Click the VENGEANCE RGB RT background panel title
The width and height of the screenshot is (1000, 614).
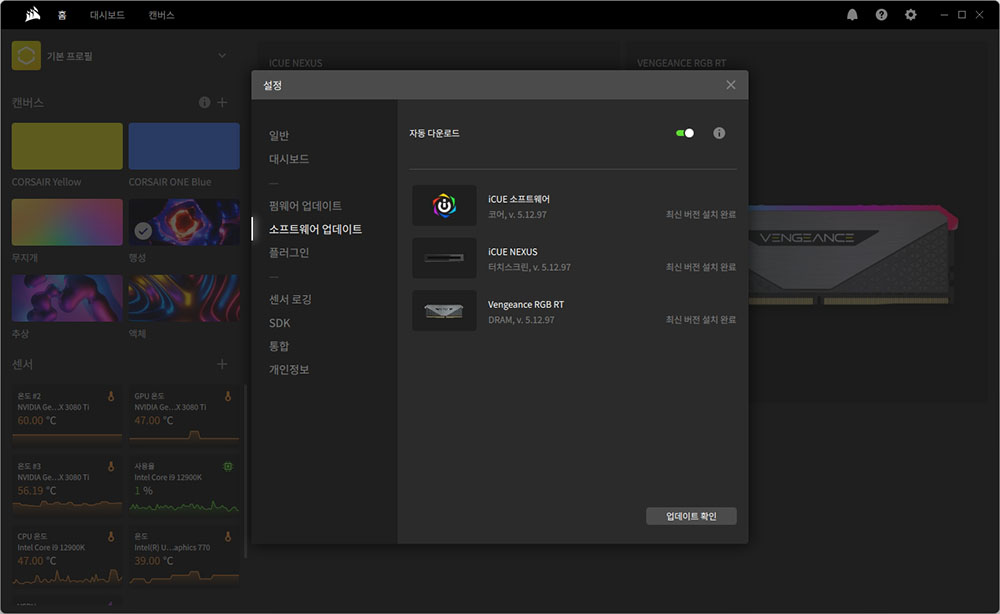[681, 62]
